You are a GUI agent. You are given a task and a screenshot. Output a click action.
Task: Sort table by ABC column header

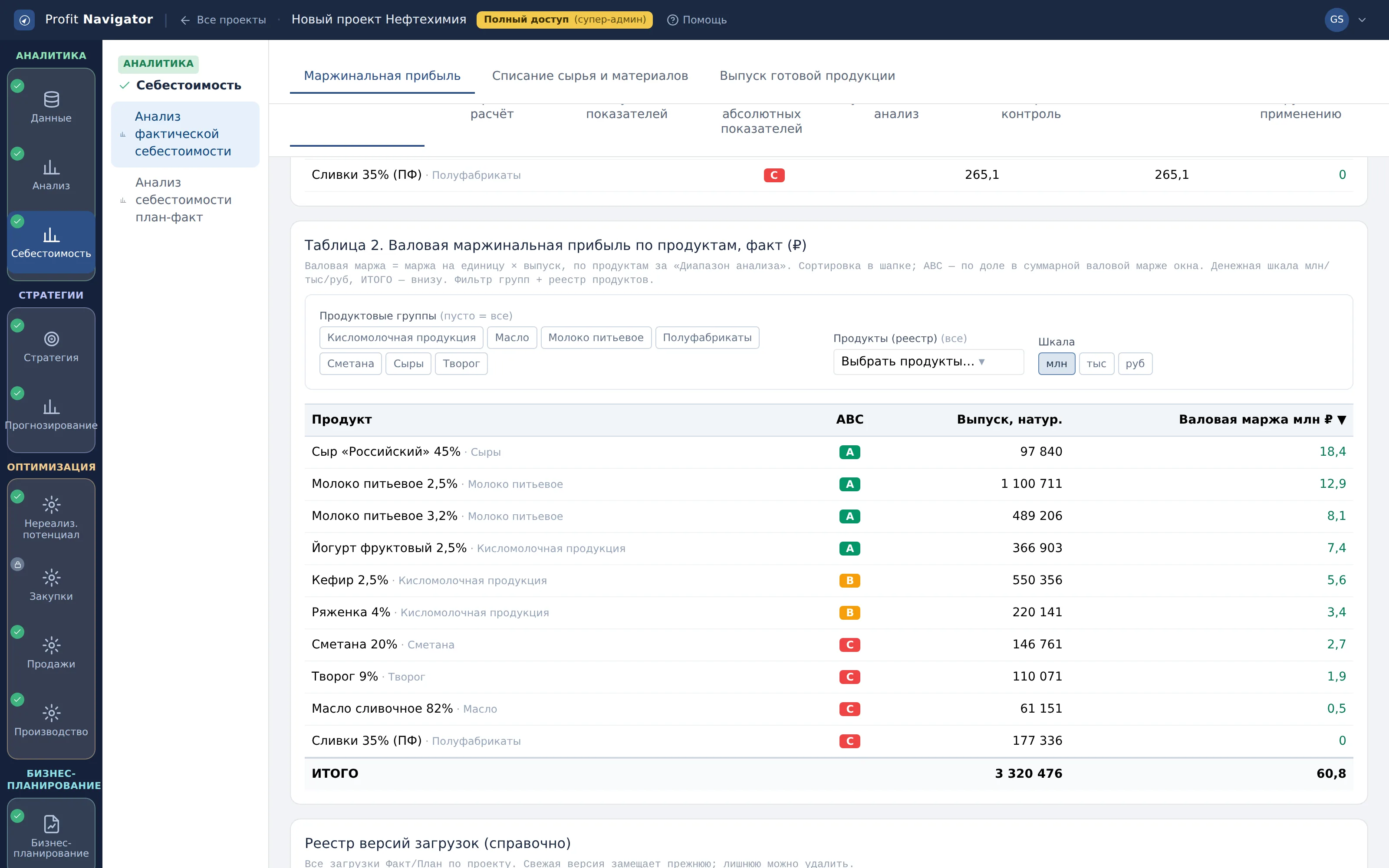coord(849,420)
